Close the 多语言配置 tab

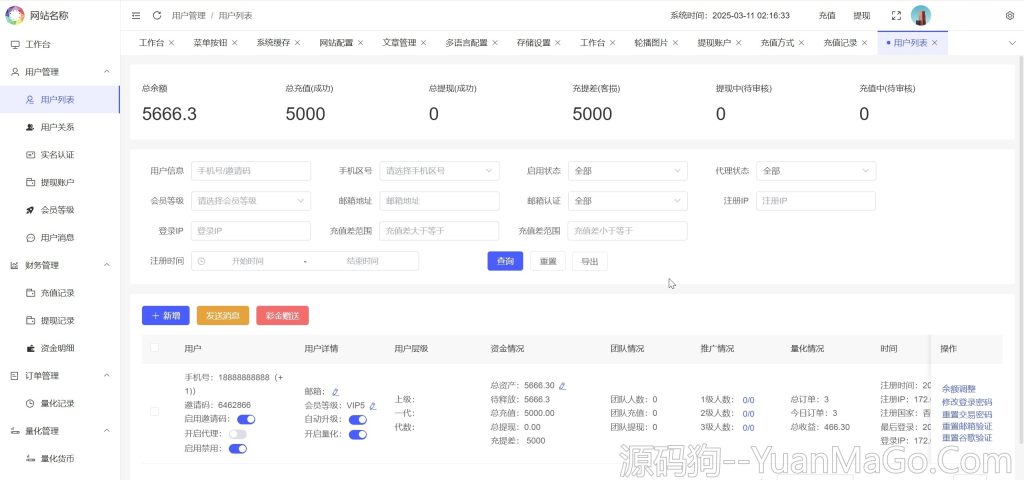click(x=495, y=42)
